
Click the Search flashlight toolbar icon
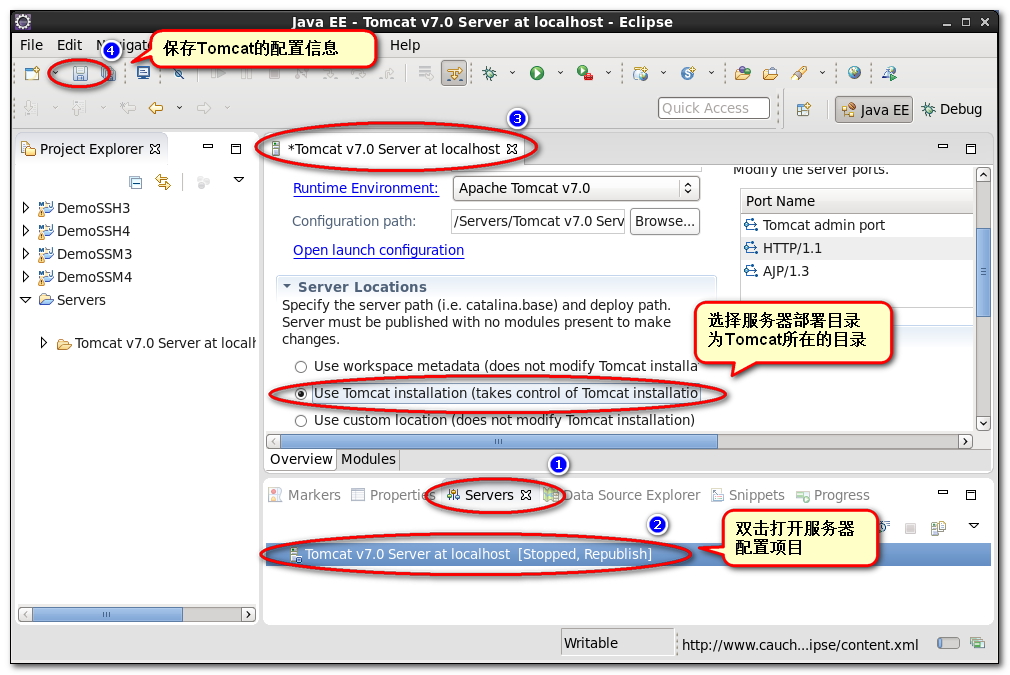point(799,73)
